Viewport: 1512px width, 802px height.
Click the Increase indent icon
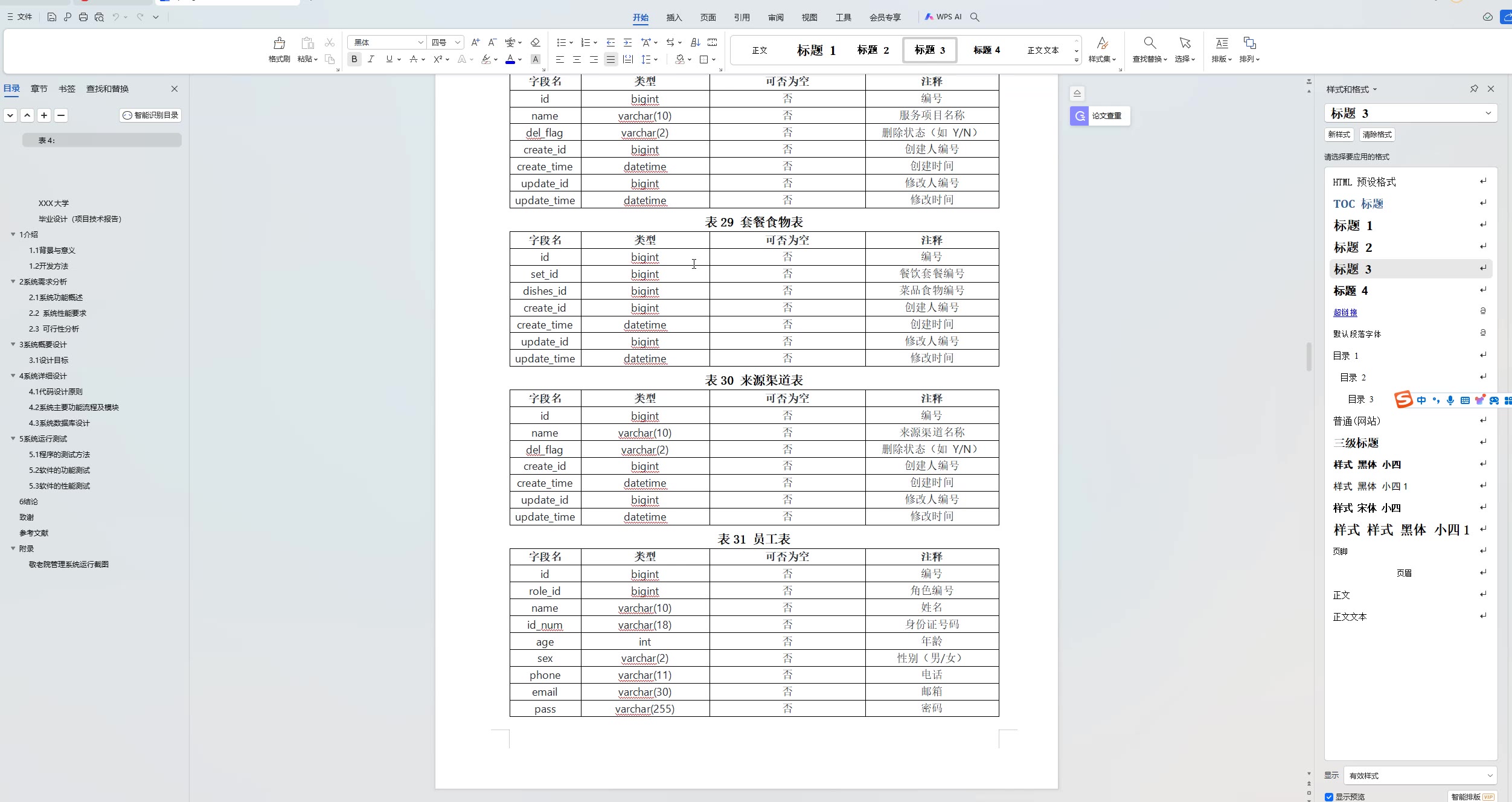pyautogui.click(x=627, y=42)
